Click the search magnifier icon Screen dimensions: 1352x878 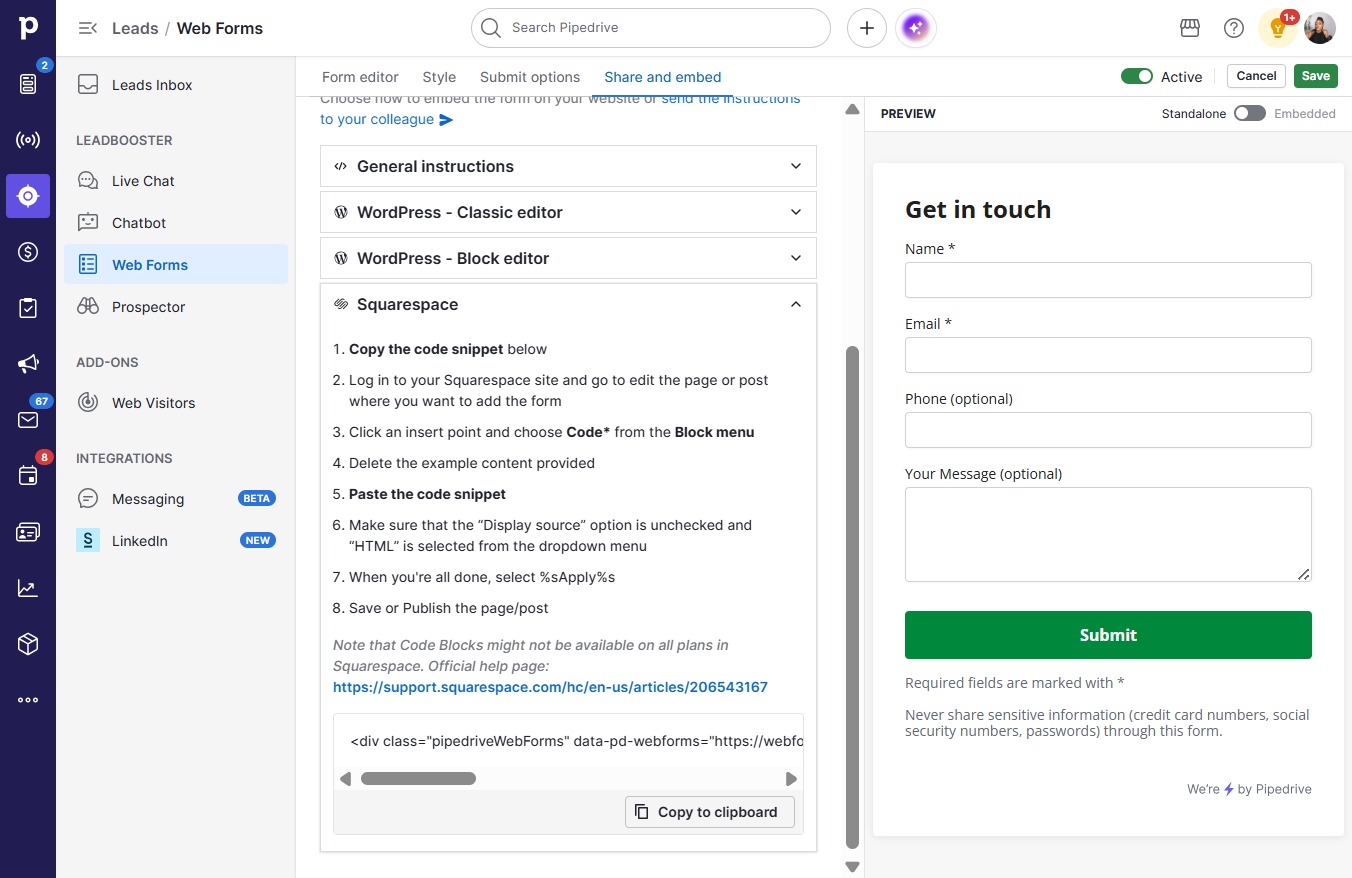tap(490, 28)
